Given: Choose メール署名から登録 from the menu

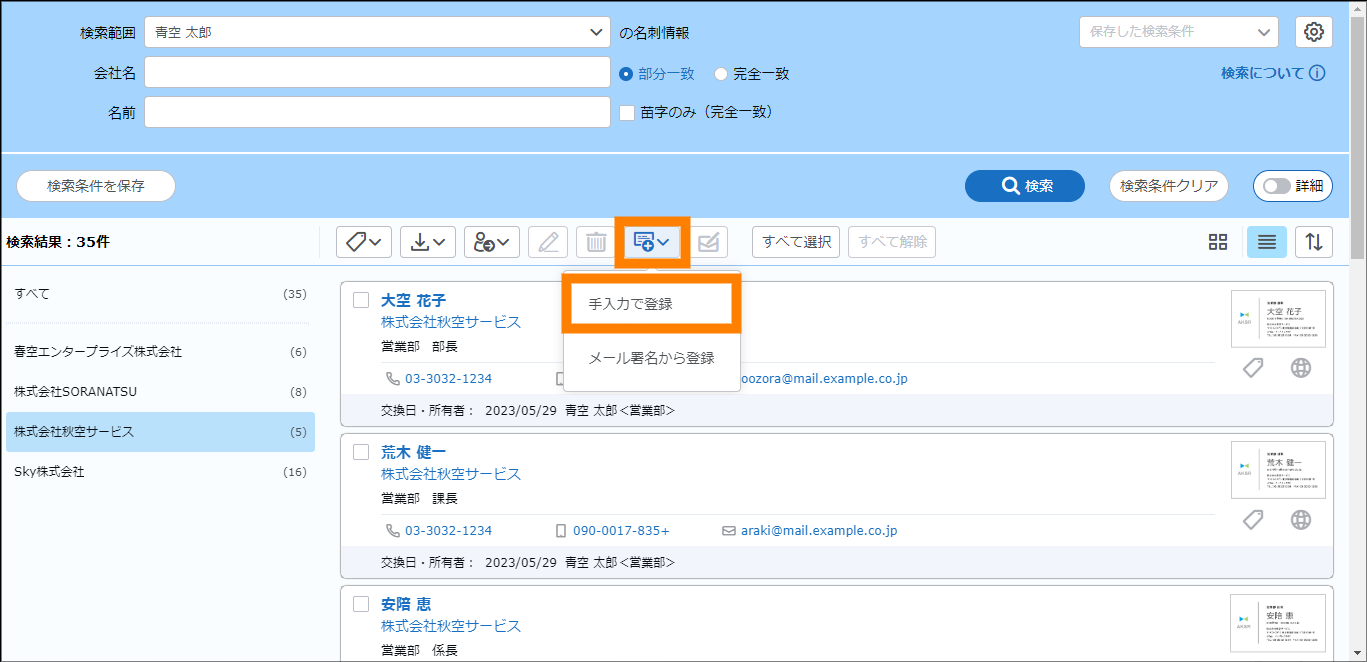Looking at the screenshot, I should [652, 358].
